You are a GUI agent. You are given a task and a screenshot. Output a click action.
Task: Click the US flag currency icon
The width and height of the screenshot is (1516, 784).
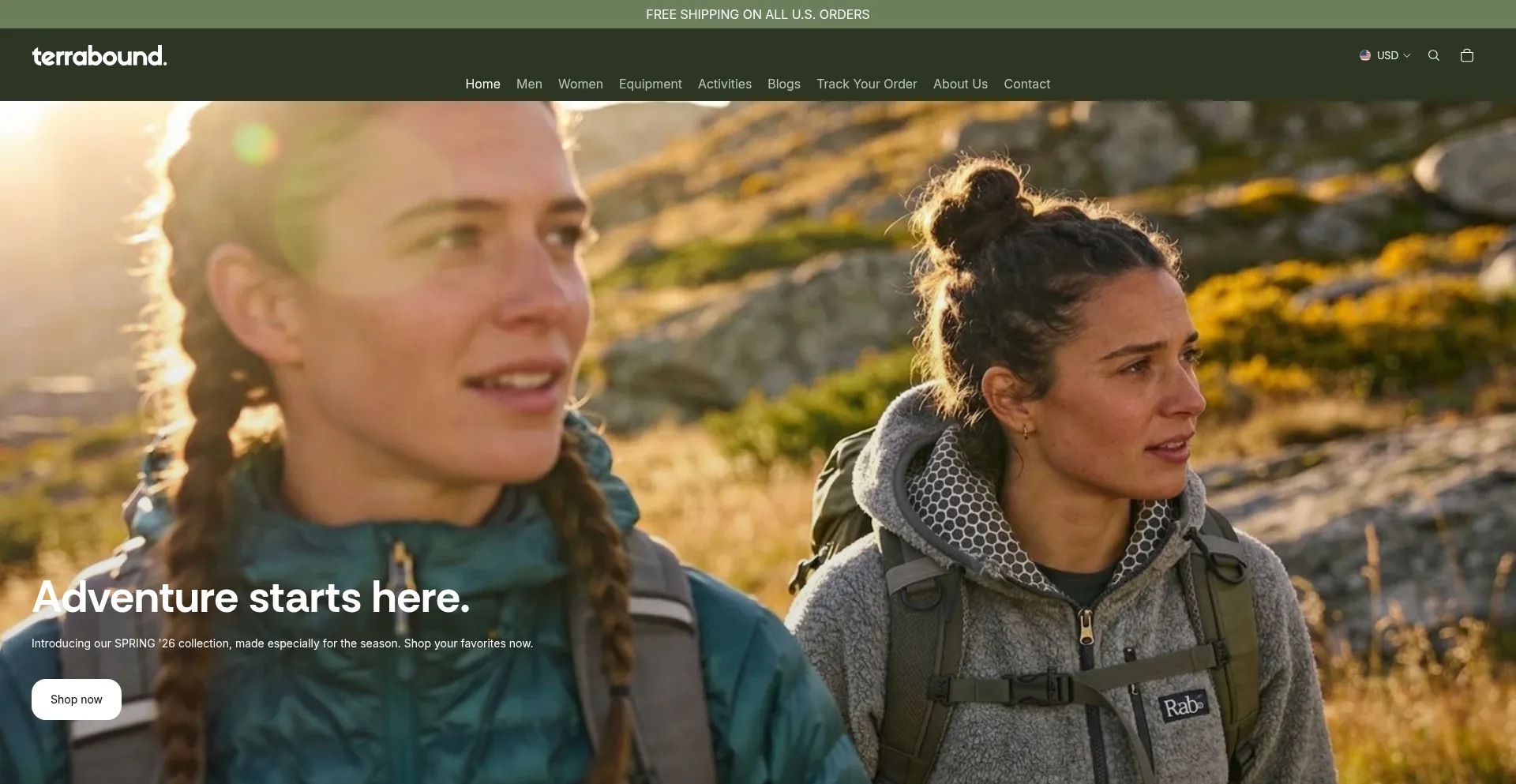(x=1365, y=55)
